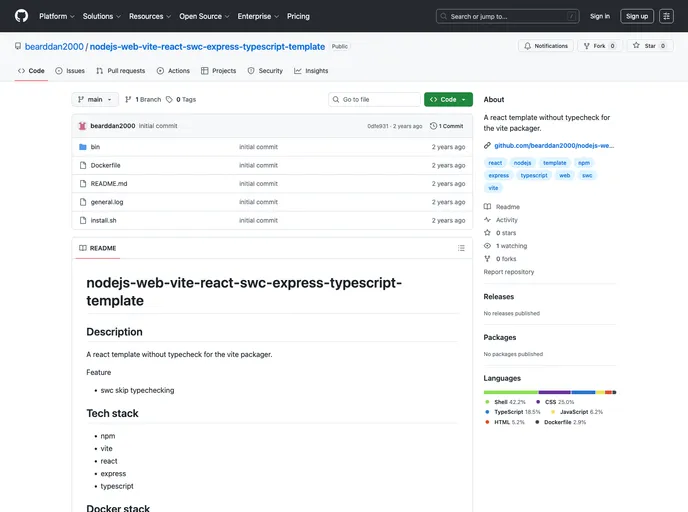Expand the Platform menu
Viewport: 688px width, 512px height.
56,16
